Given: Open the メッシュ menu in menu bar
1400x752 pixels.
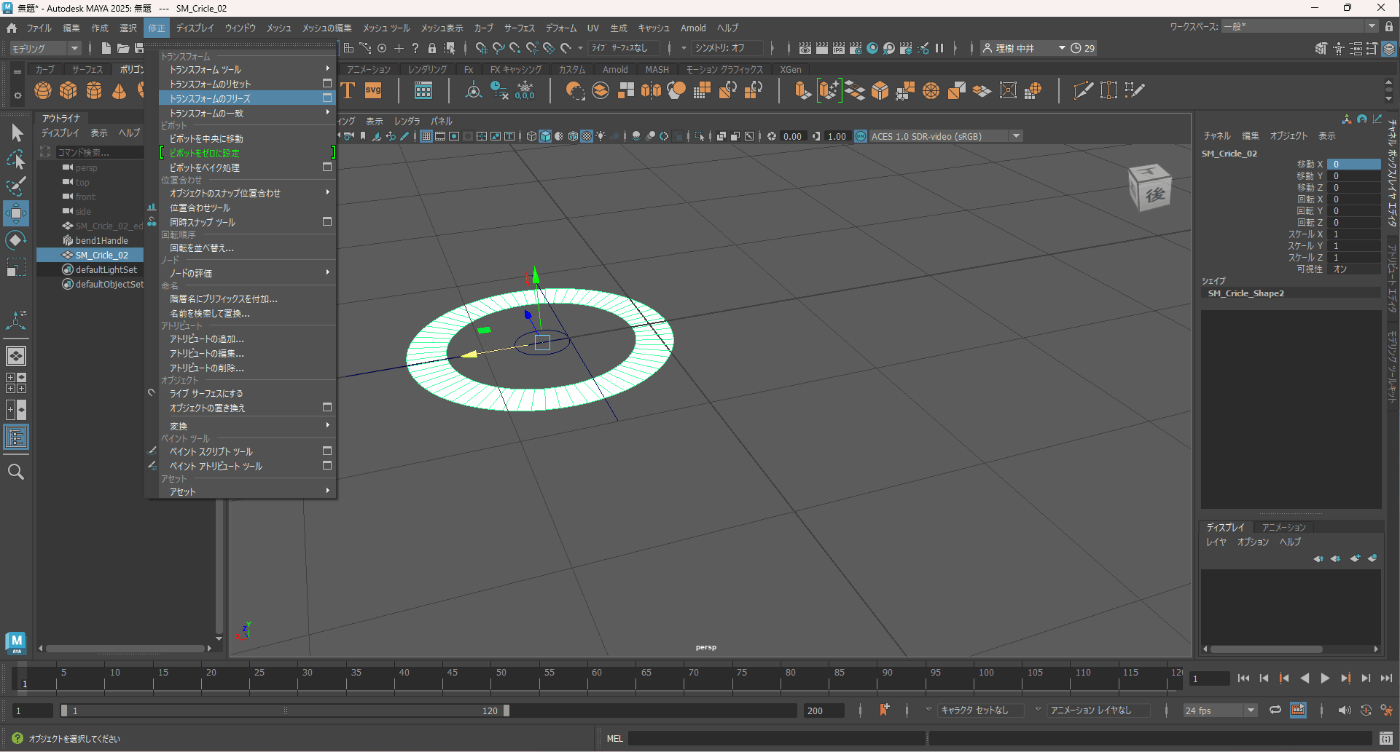Looking at the screenshot, I should (x=279, y=28).
